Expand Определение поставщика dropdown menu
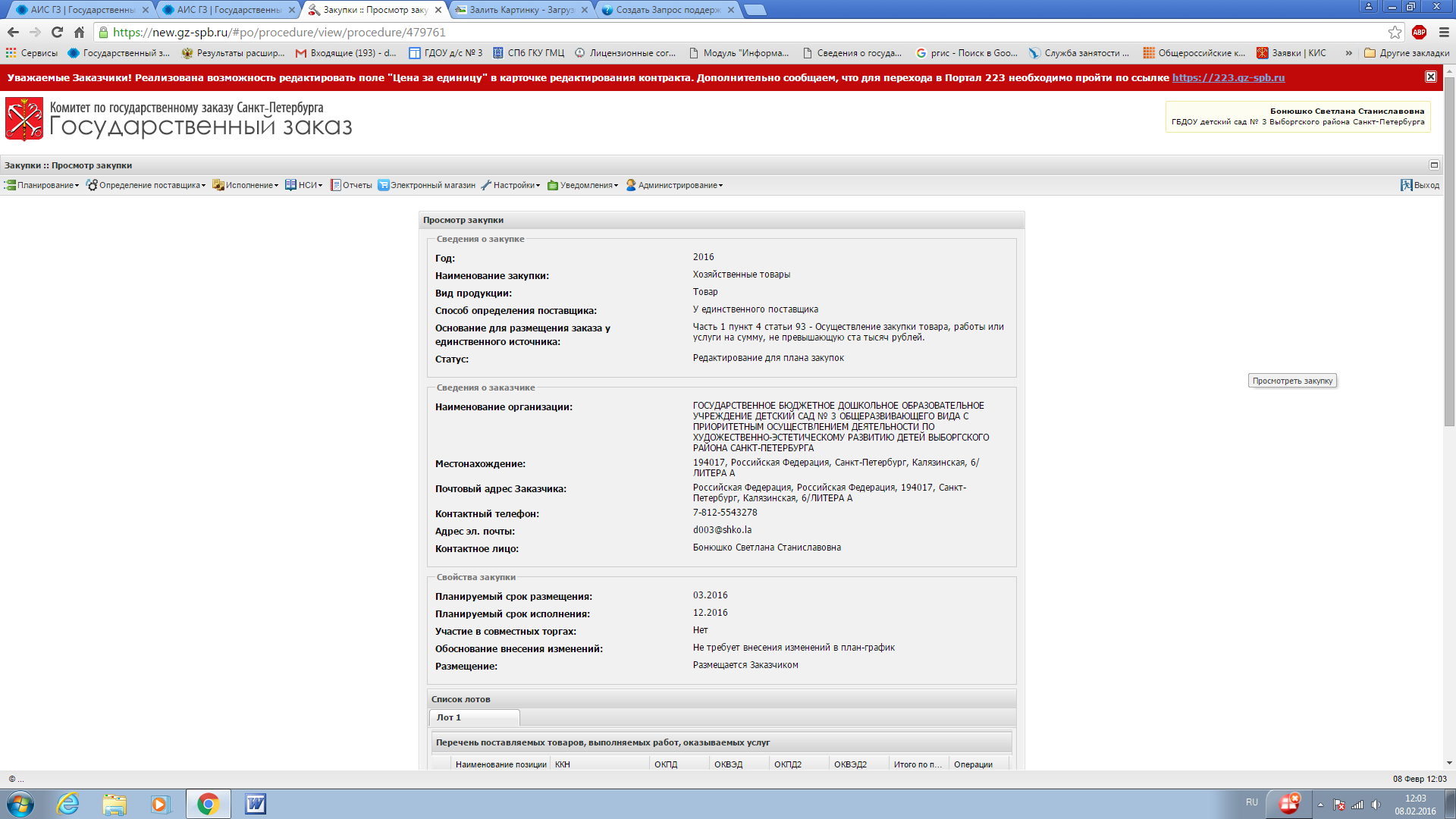The height and width of the screenshot is (819, 1456). pos(146,185)
